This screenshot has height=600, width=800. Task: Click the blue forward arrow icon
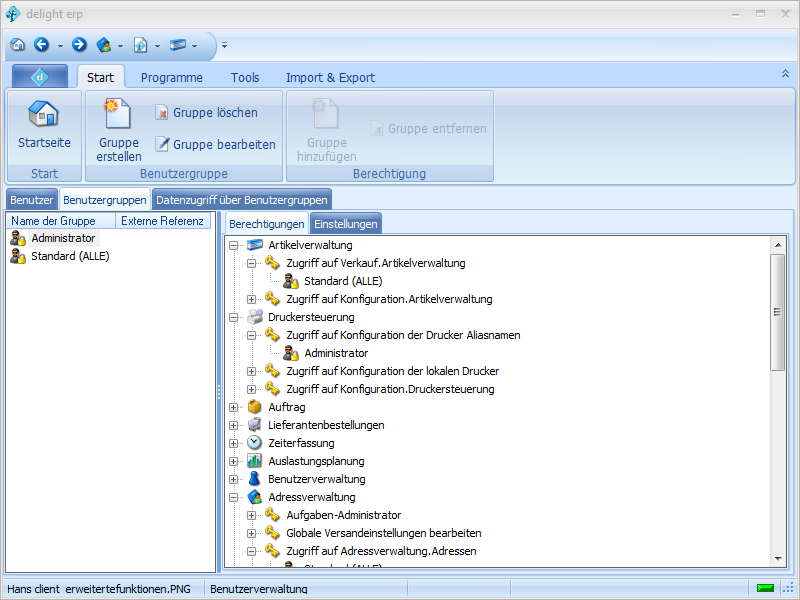click(79, 45)
